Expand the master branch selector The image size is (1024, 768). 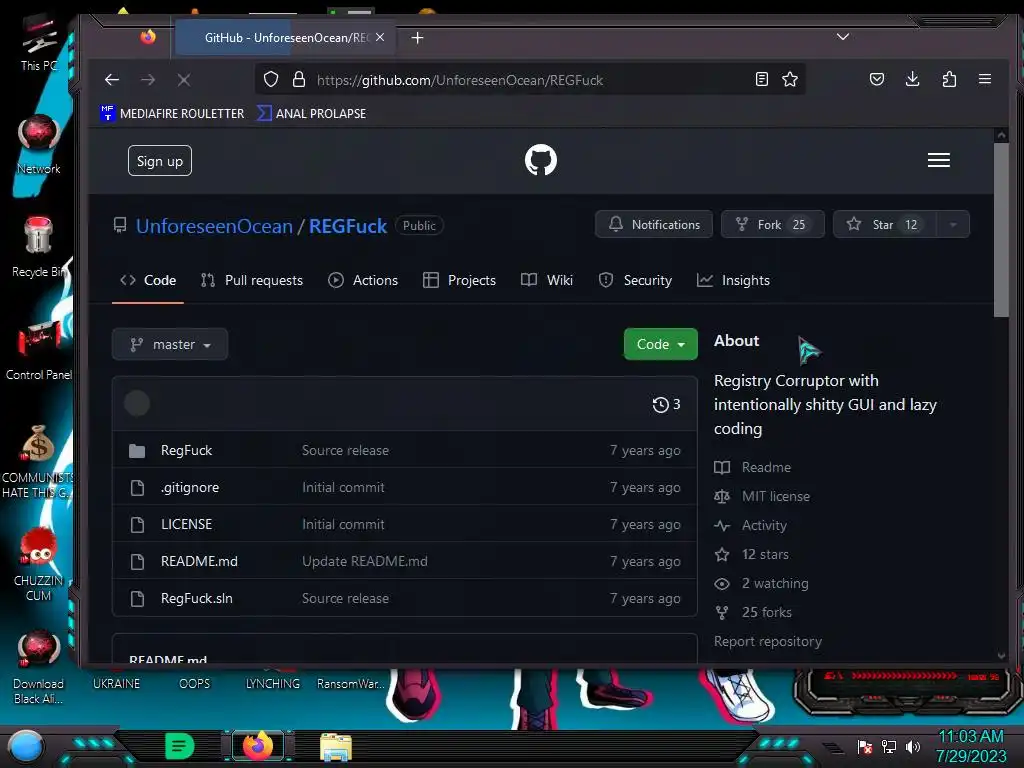click(170, 344)
